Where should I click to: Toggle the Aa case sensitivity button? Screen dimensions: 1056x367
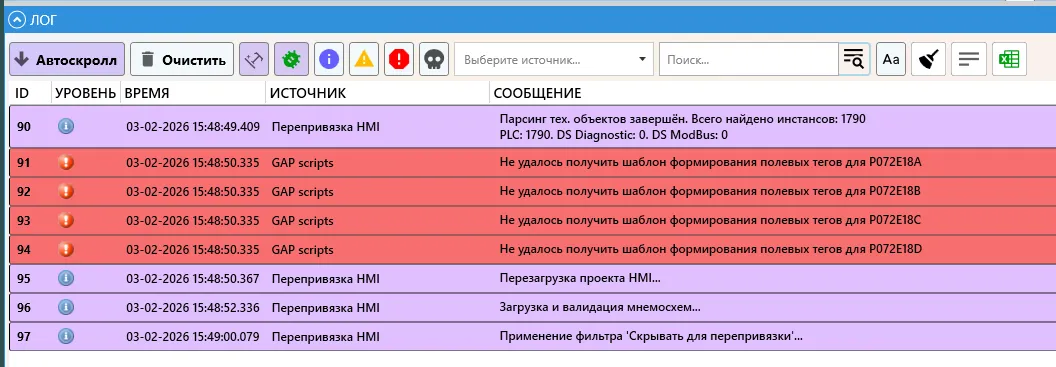[891, 59]
